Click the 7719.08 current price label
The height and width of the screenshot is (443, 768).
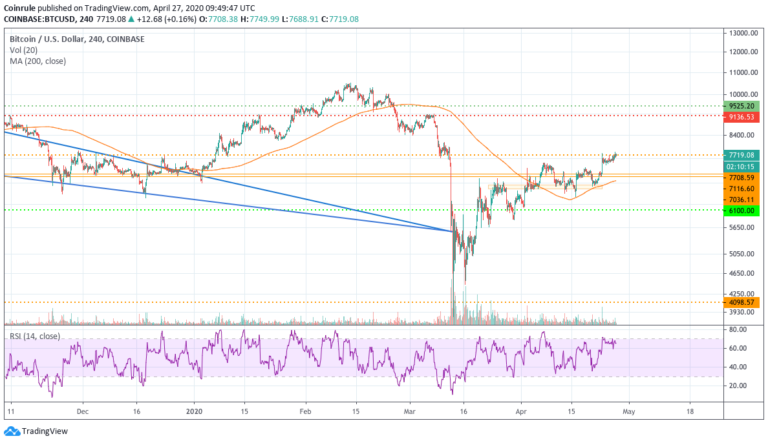coord(742,155)
